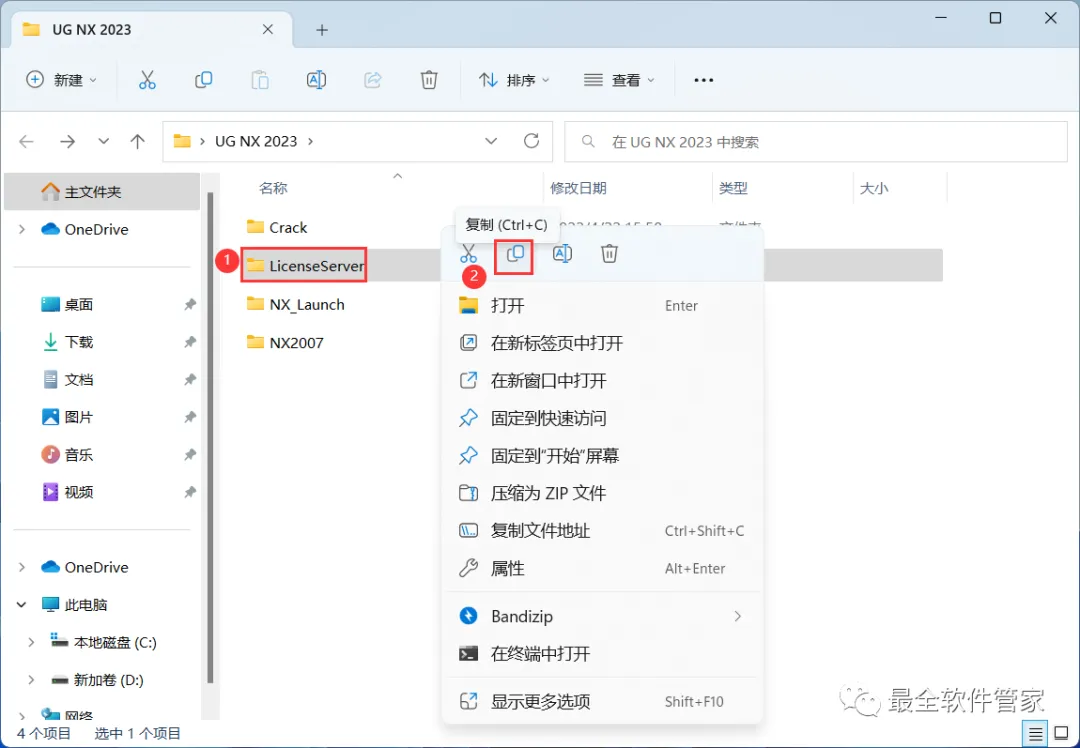
Task: Unpin 桌面 using its pin icon
Action: (x=190, y=304)
